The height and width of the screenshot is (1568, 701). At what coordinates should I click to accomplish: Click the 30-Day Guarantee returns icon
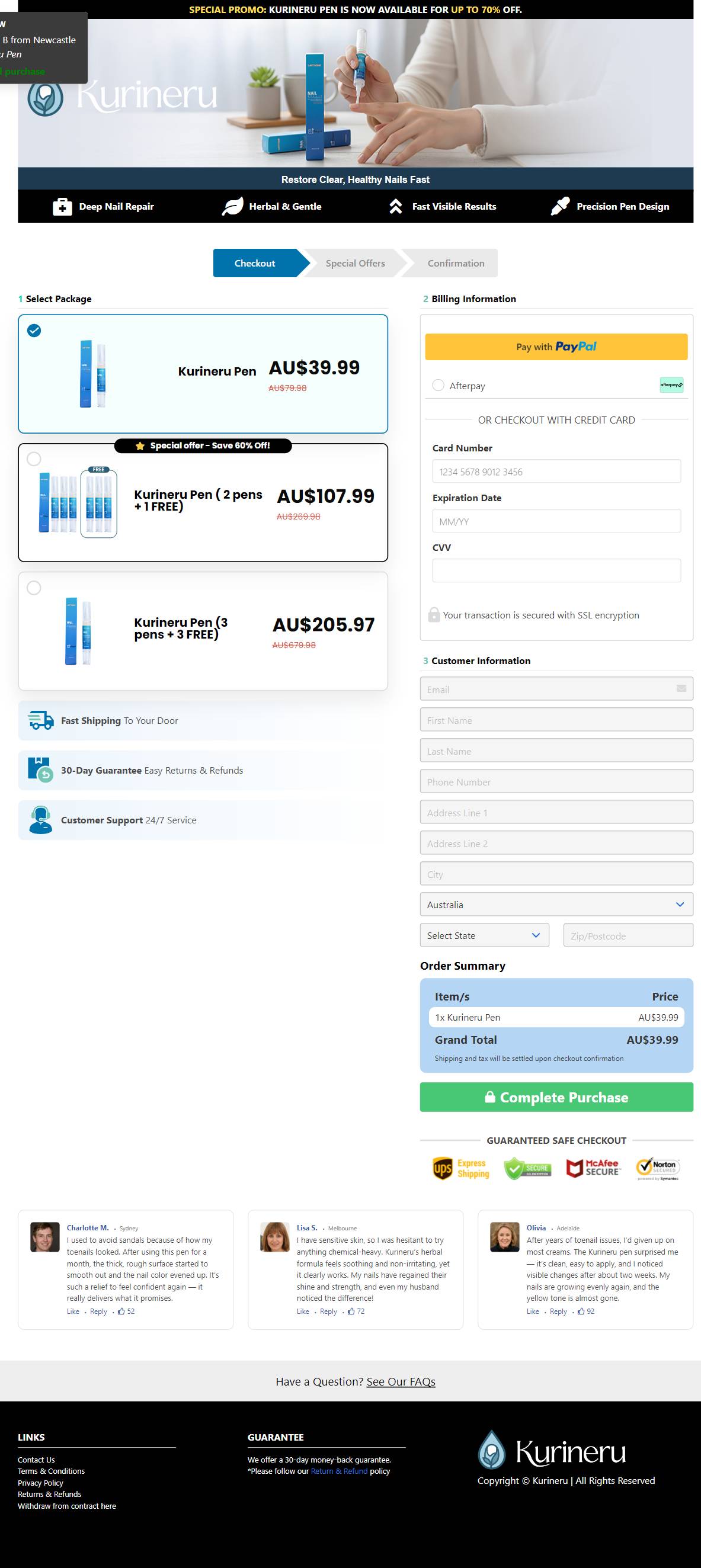(x=40, y=769)
